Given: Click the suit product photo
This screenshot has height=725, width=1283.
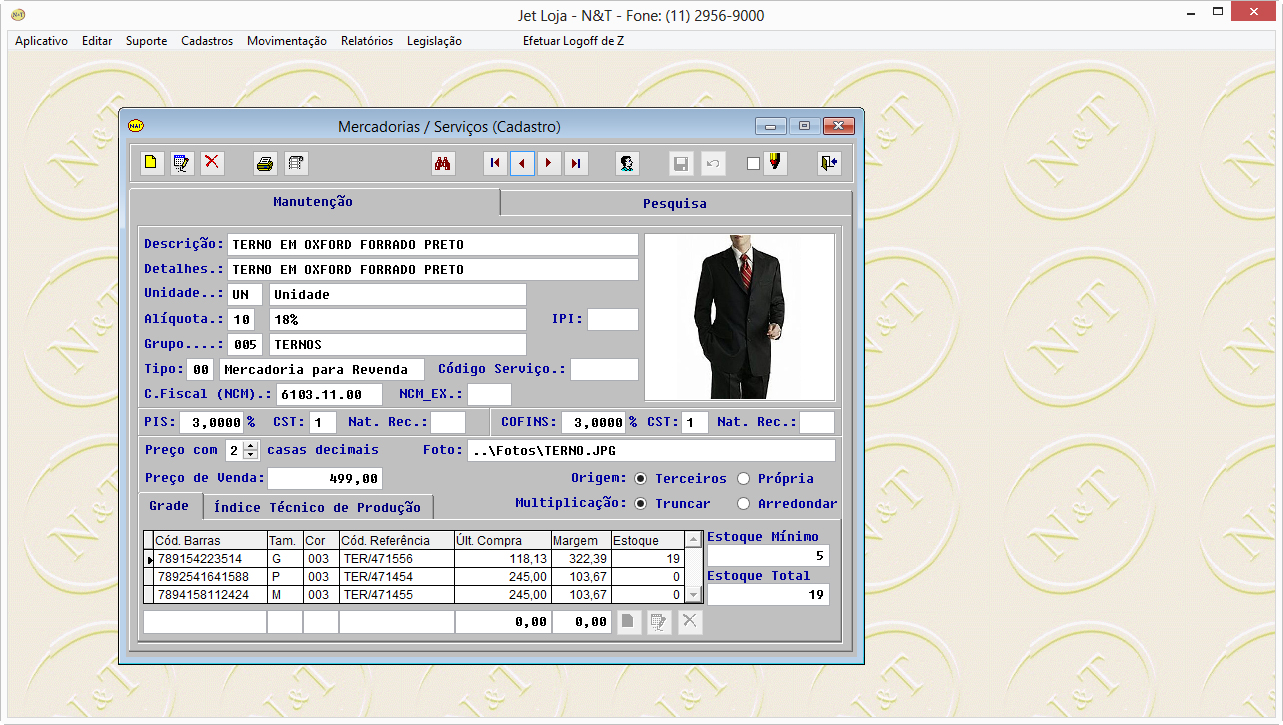Looking at the screenshot, I should tap(740, 317).
